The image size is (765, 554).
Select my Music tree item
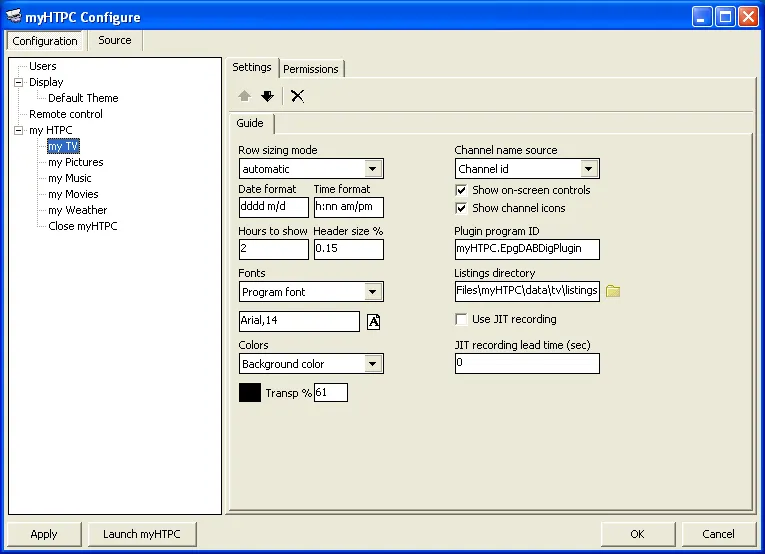pos(70,178)
